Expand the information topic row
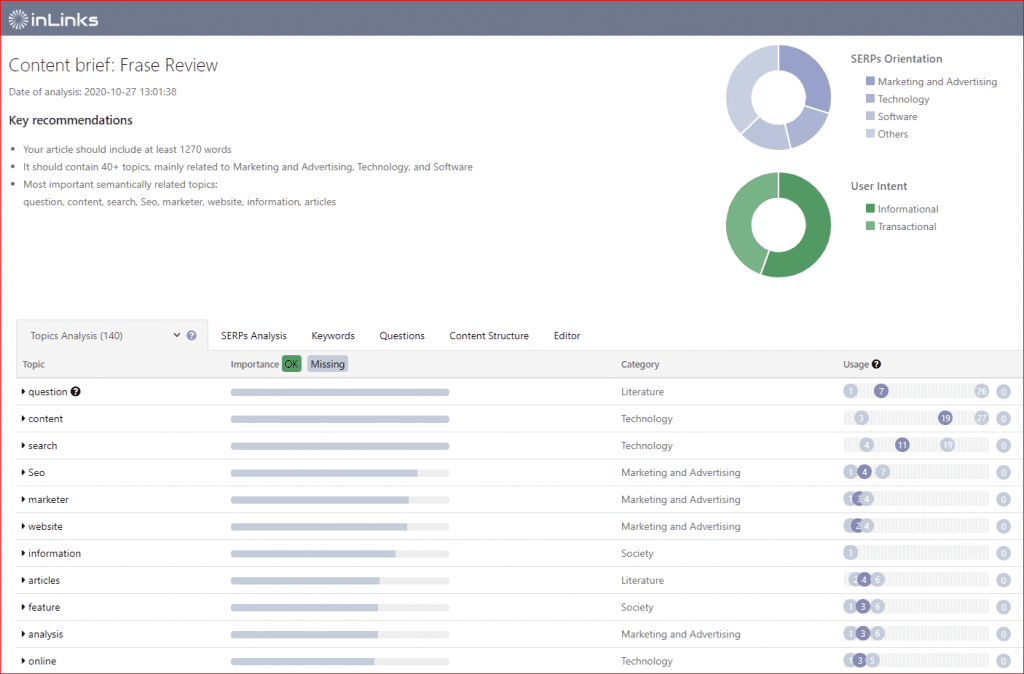 coord(24,553)
